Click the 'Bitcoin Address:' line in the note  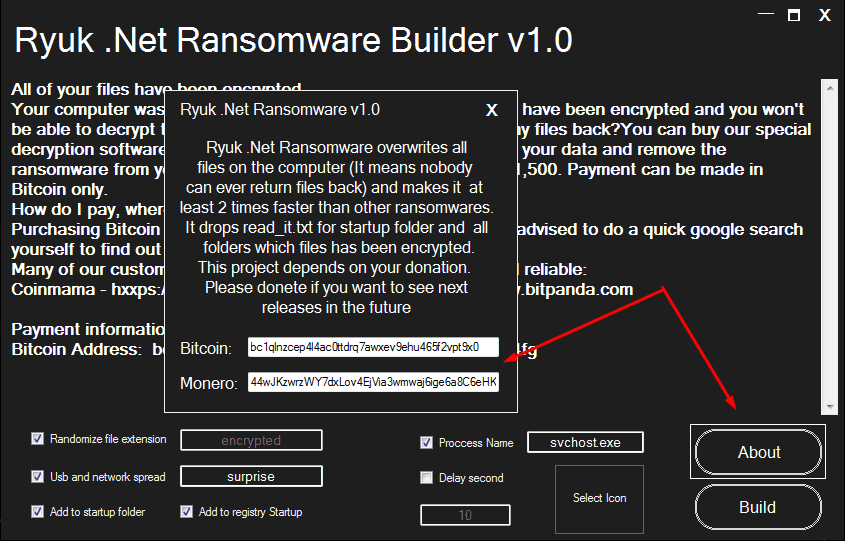[76, 350]
